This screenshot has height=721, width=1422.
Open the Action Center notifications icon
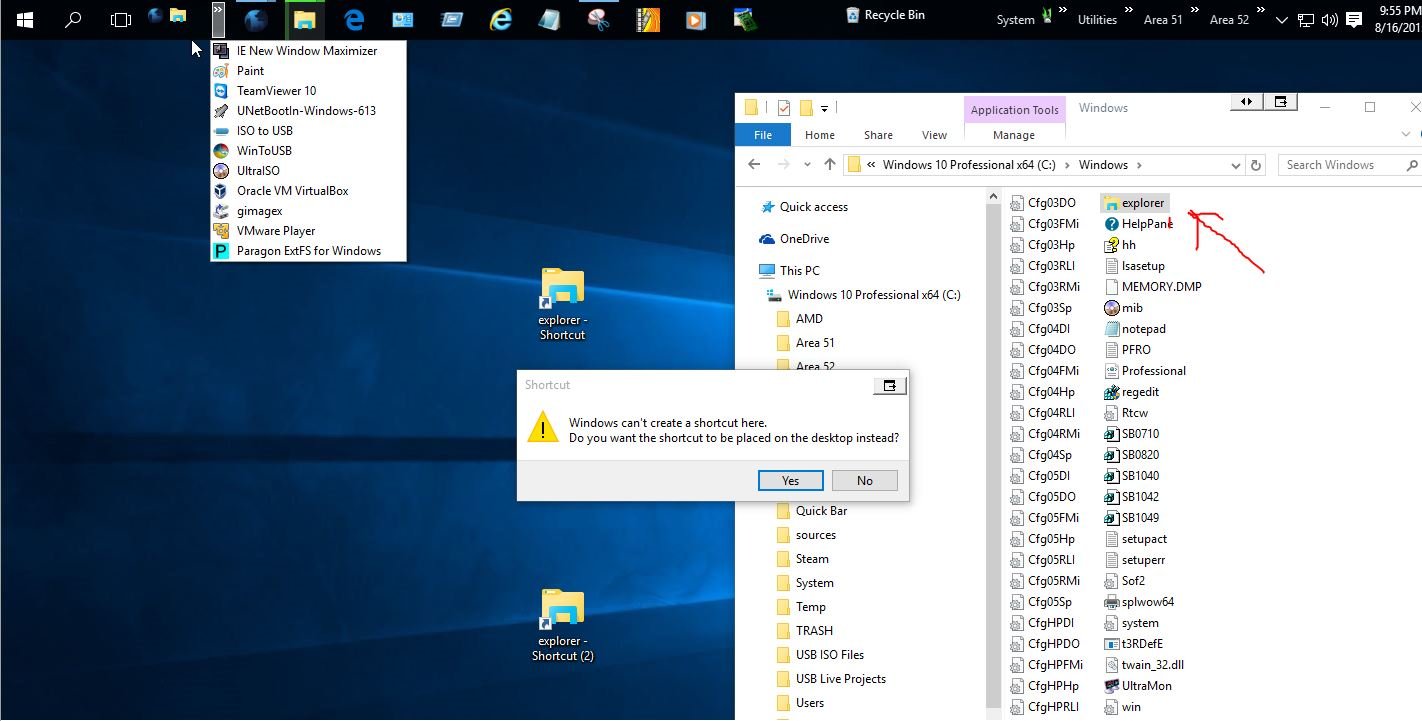[x=1352, y=19]
